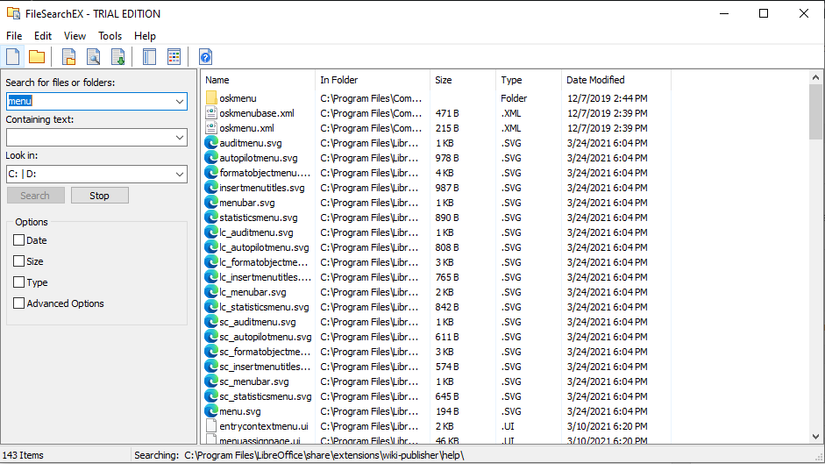Open help via blue question mark icon
Viewport: 825px width, 464px height.
(x=206, y=56)
